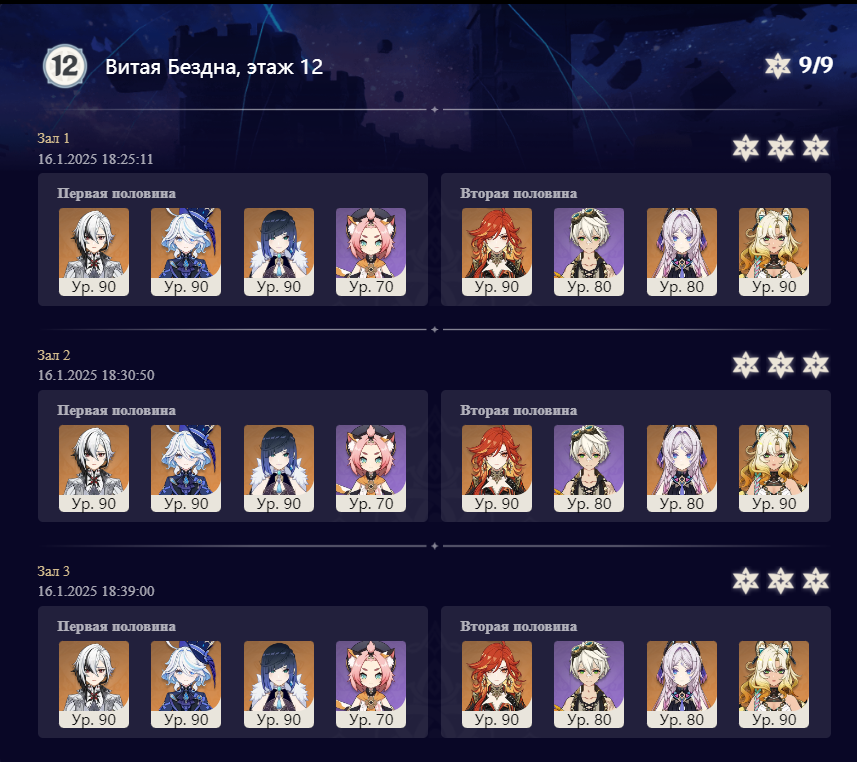This screenshot has height=762, width=857.
Task: Select dark-blue-haired character in Зал 2 first half
Action: pos(279,468)
